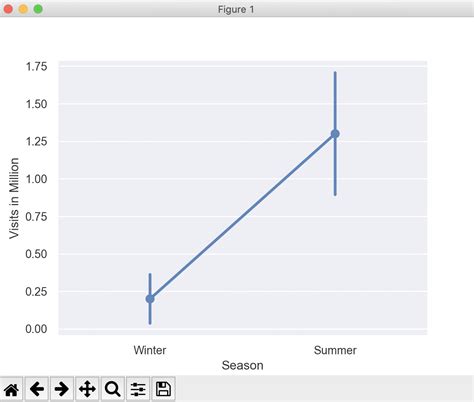Click the red close window button
This screenshot has height=402, width=474.
click(8, 9)
